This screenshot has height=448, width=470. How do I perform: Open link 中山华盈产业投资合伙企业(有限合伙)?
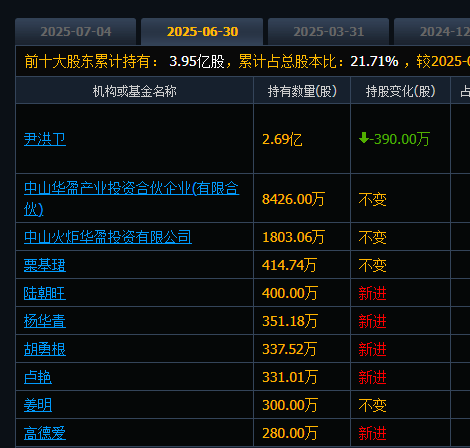tap(131, 199)
